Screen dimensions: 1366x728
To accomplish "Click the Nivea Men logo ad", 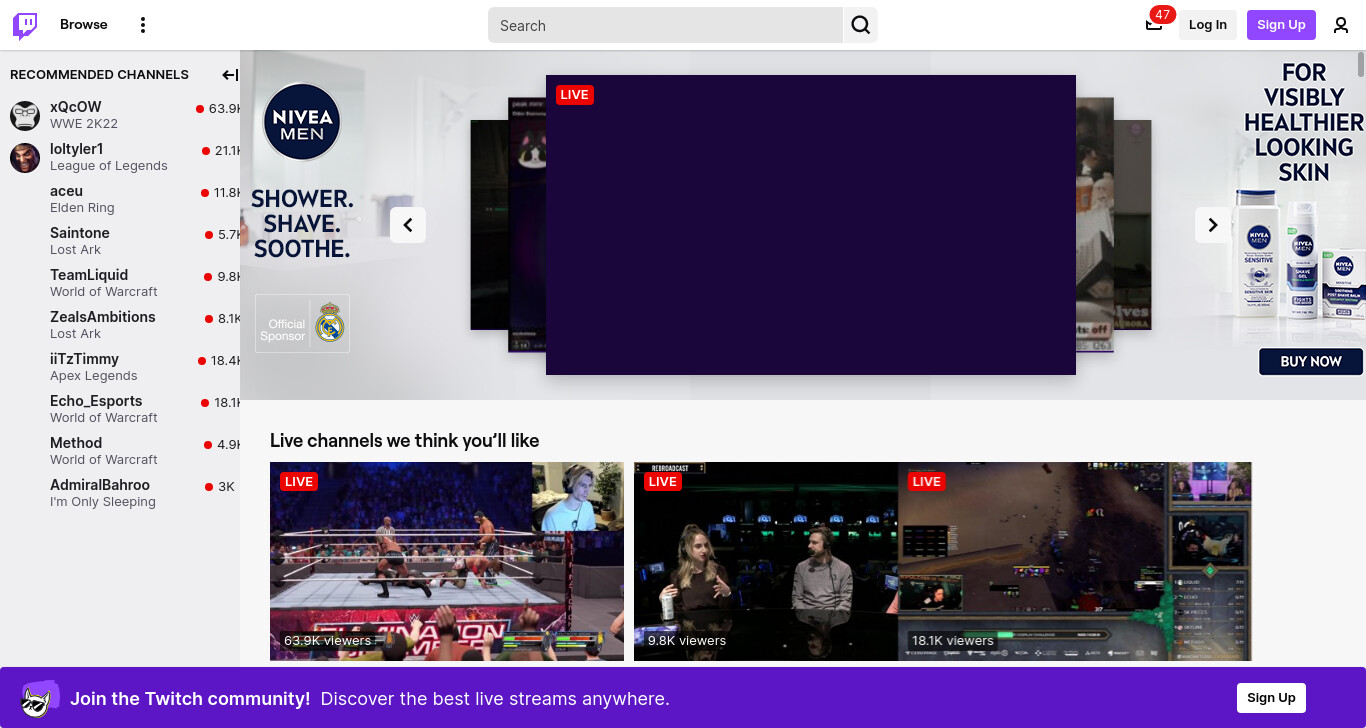I will pos(302,123).
